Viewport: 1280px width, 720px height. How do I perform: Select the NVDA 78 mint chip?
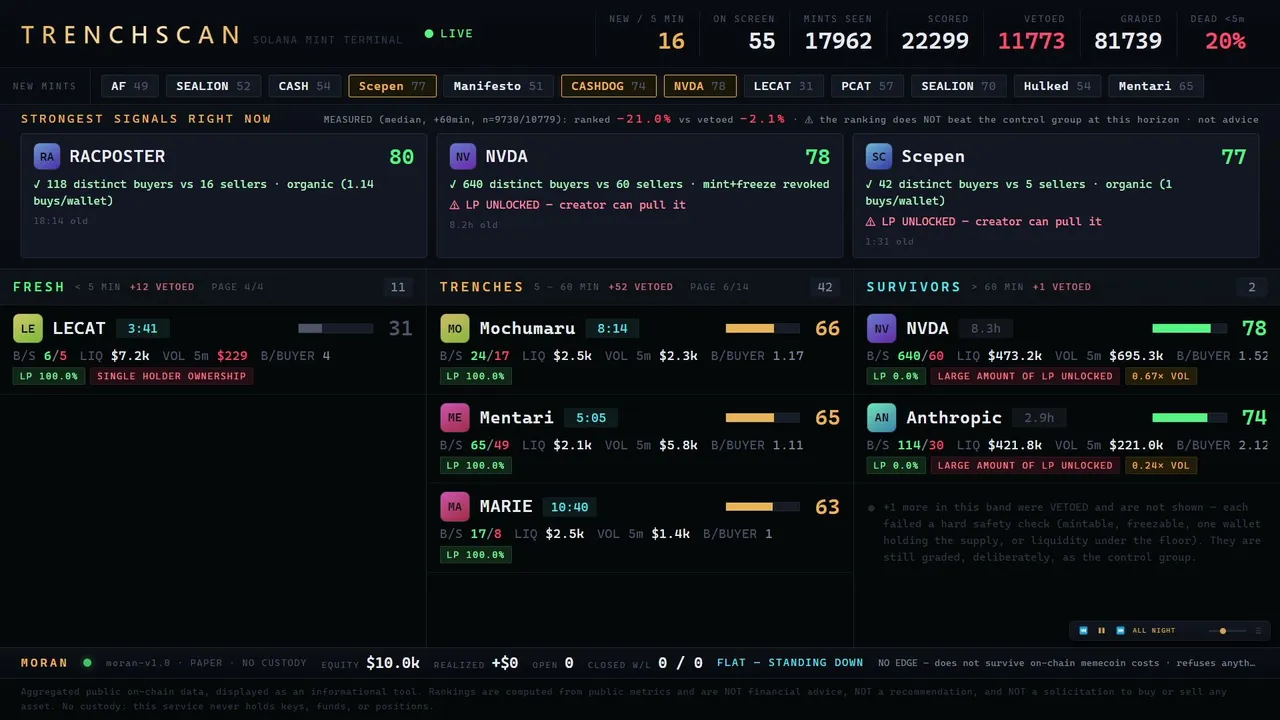click(700, 86)
